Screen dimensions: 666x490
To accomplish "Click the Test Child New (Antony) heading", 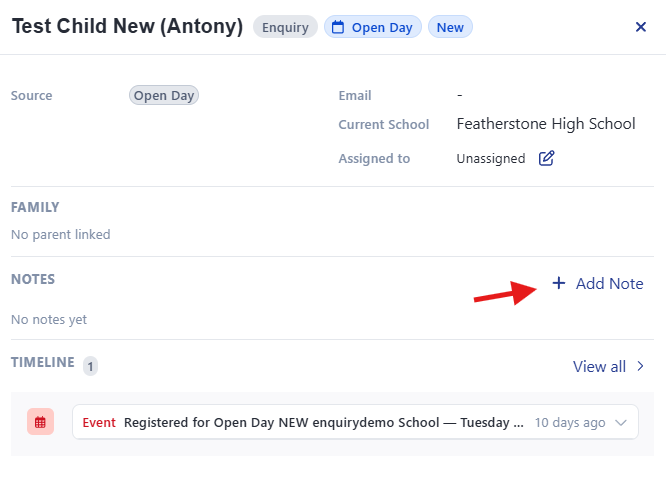I will point(127,26).
